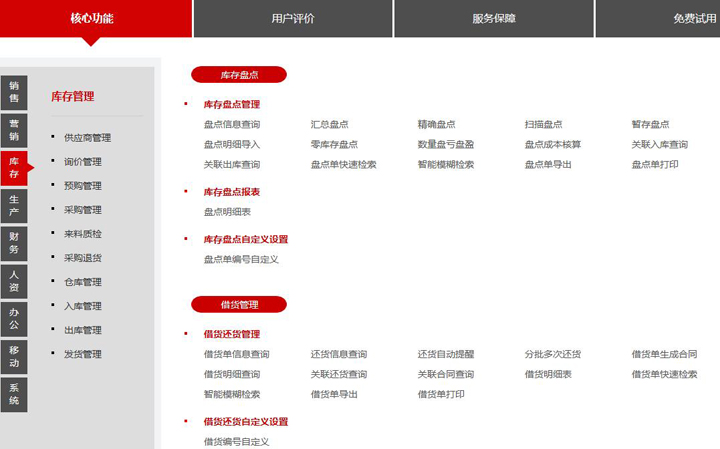Switch to the 用户评价 tab
This screenshot has height=449, width=720.
point(292,19)
